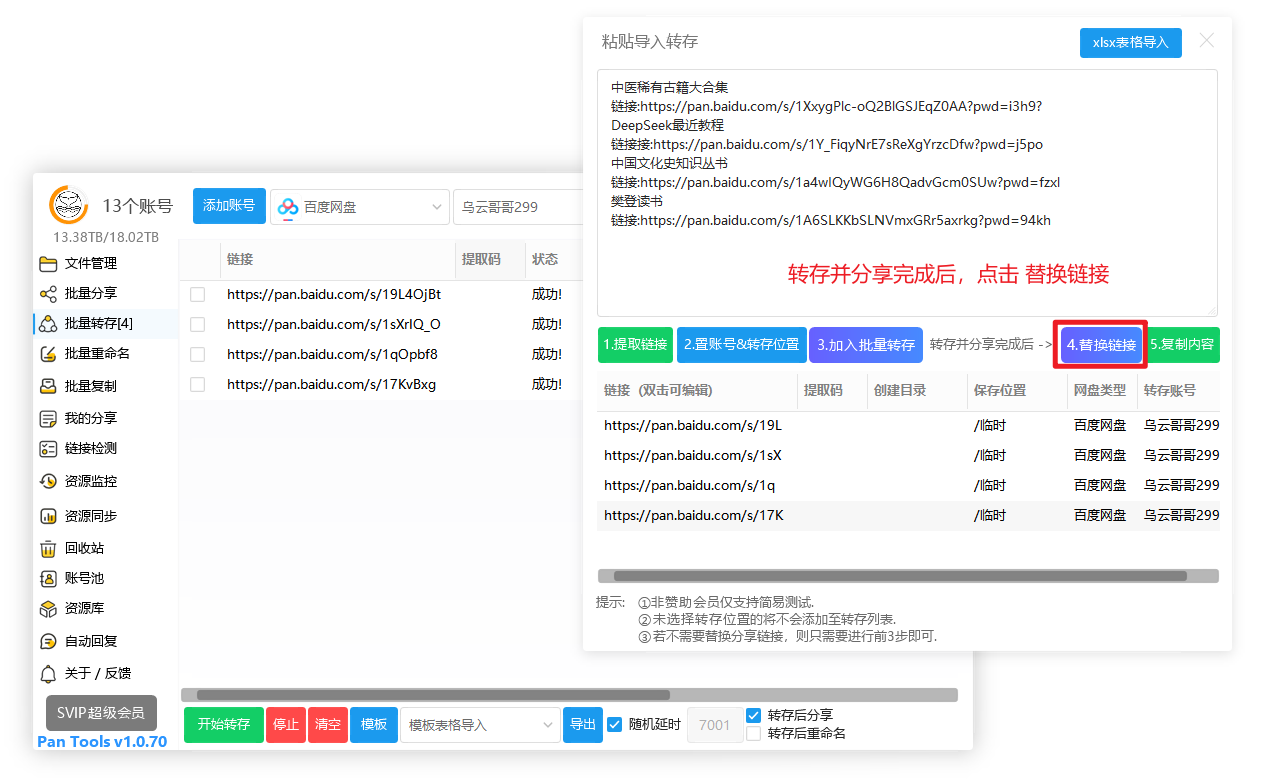1273x780 pixels.
Task: Click the 7001 delay value field
Action: click(x=715, y=725)
